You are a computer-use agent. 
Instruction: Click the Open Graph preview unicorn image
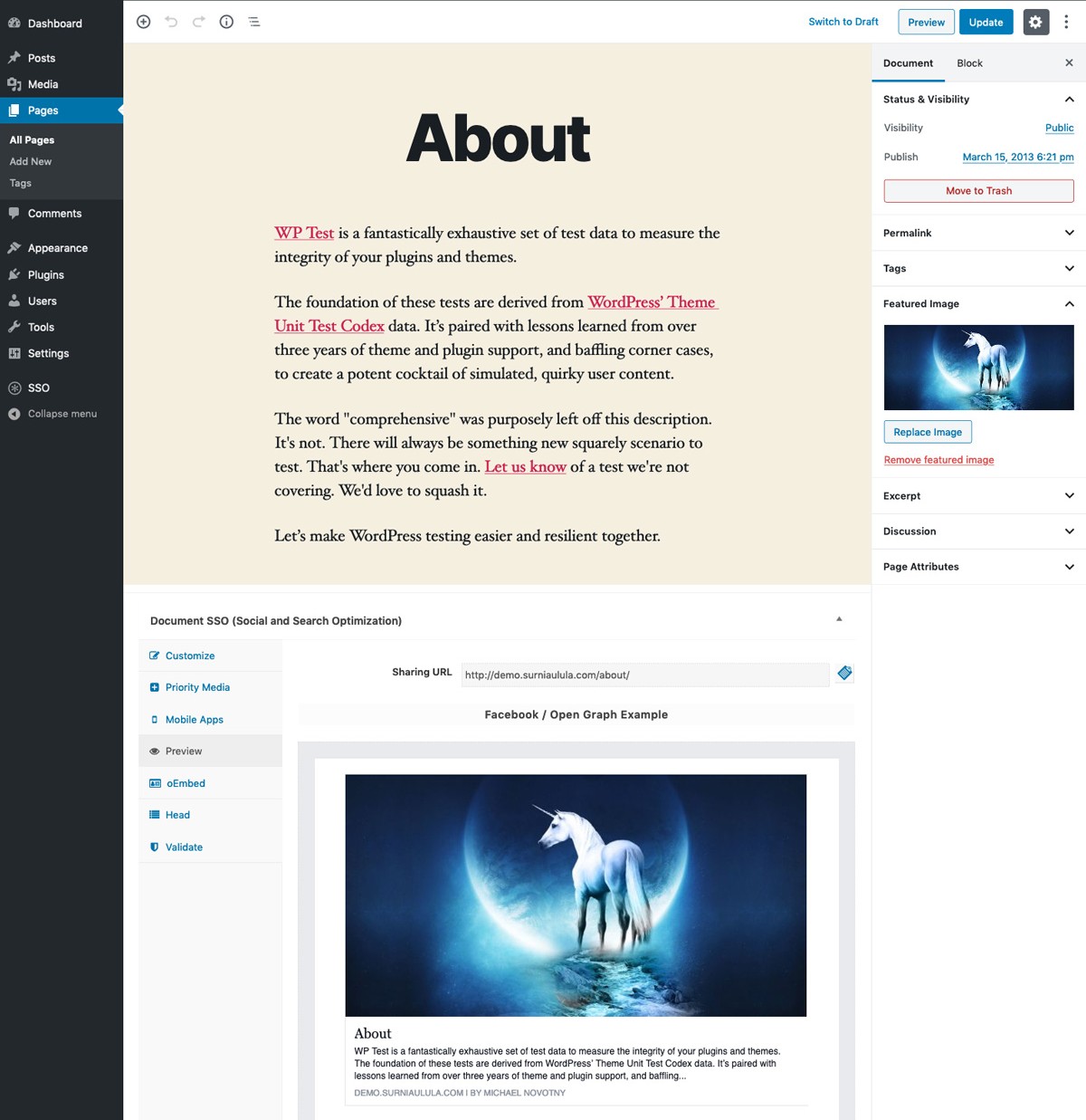click(576, 895)
